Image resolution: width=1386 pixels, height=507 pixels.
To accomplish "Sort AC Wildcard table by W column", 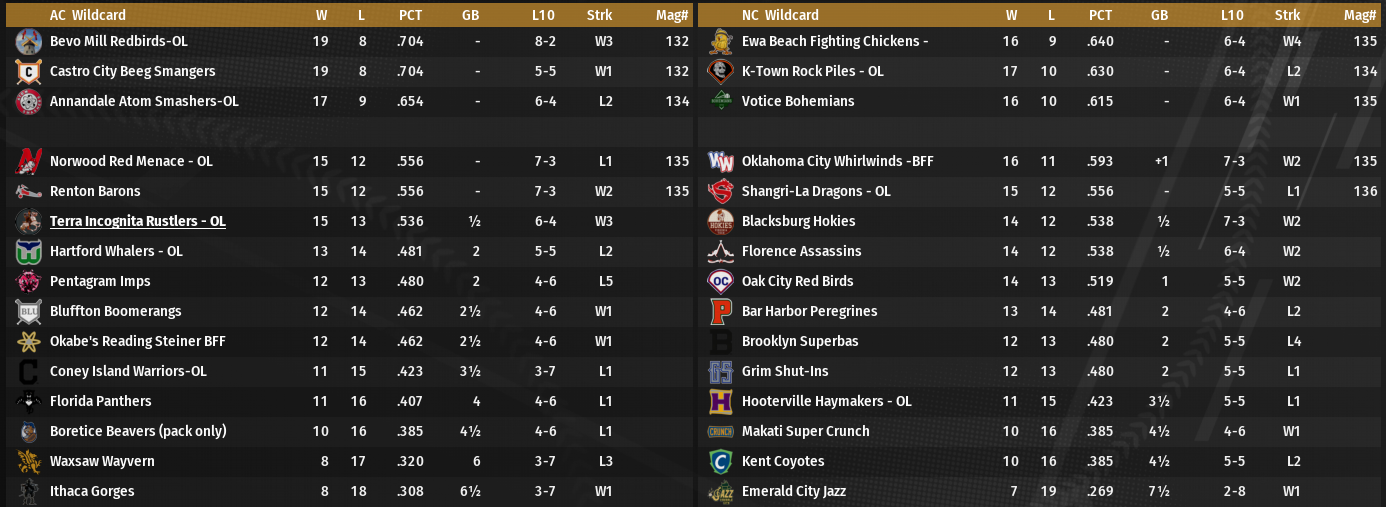I will tap(321, 15).
